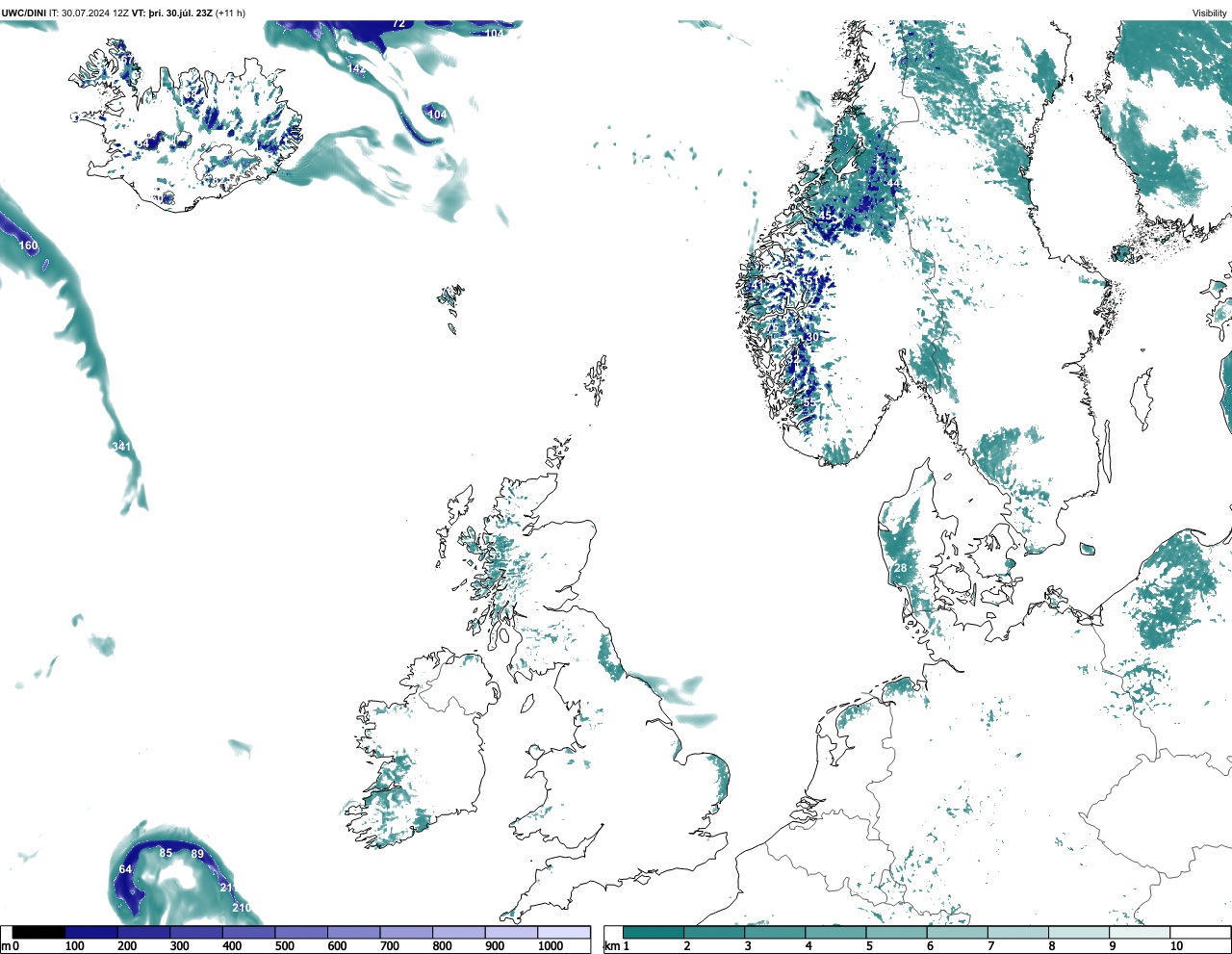
Task: Select the 700–800 m legend swatch
Action: 406,933
